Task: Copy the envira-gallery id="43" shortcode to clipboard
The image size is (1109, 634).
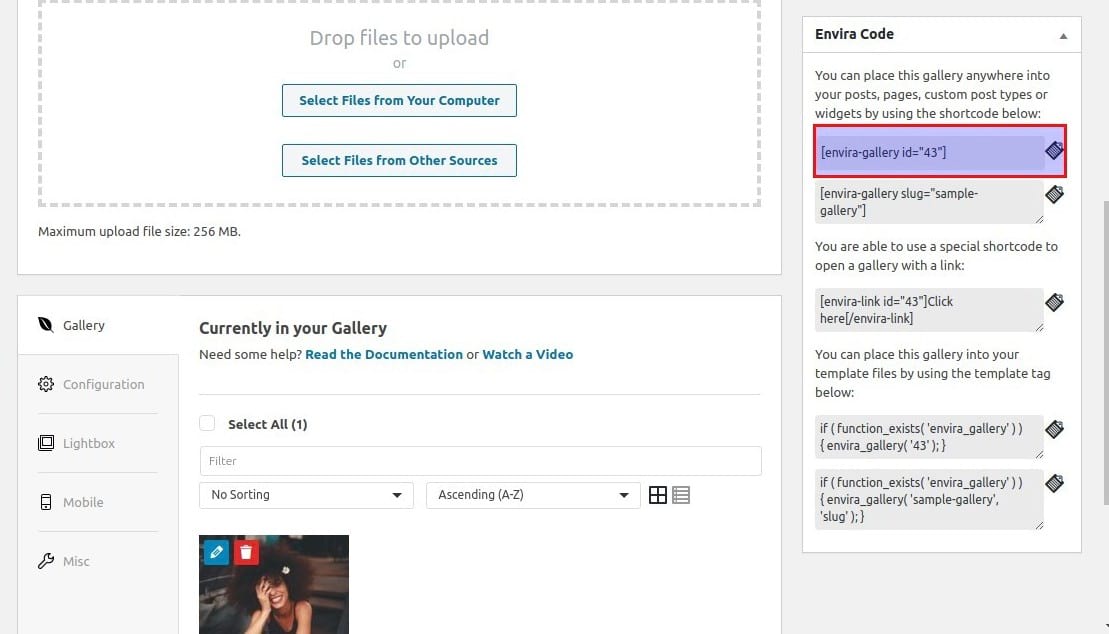Action: coord(1054,151)
